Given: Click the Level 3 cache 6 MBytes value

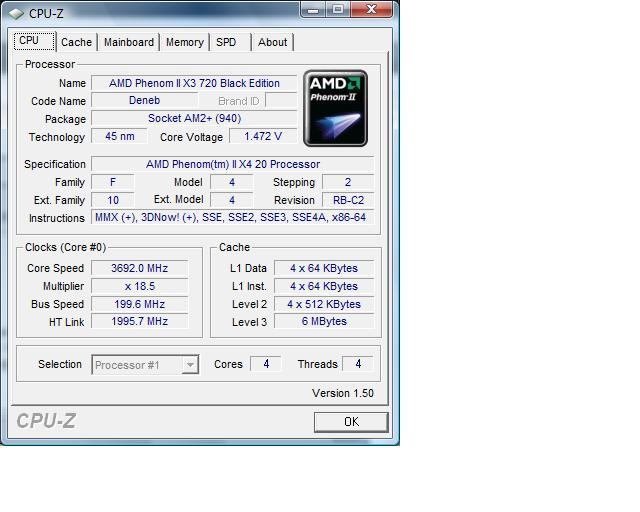Looking at the screenshot, I should pyautogui.click(x=324, y=321).
